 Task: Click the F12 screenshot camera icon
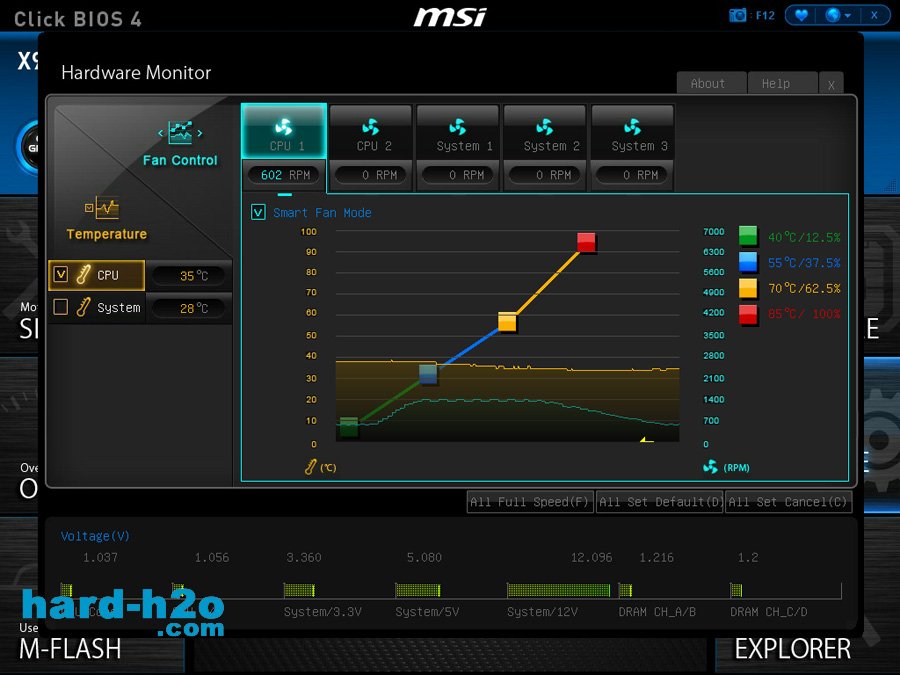point(738,15)
